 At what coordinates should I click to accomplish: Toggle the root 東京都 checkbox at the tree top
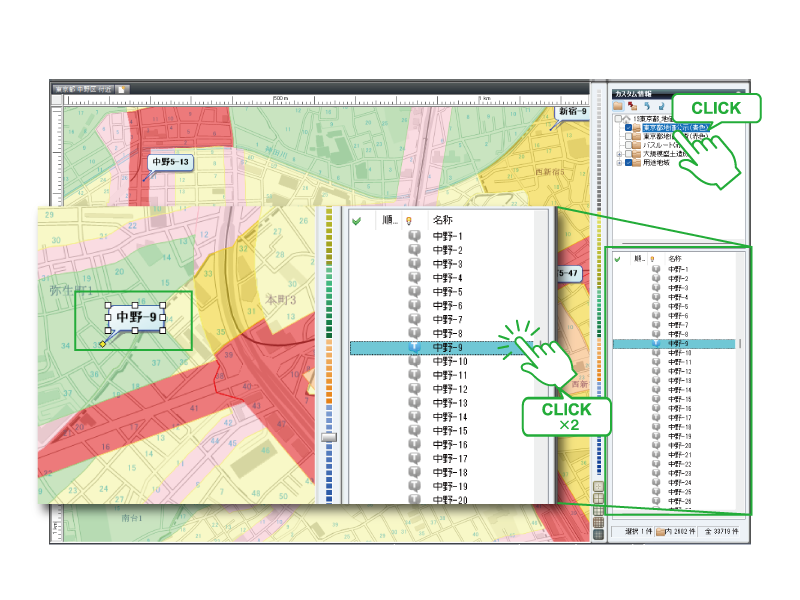pyautogui.click(x=618, y=119)
